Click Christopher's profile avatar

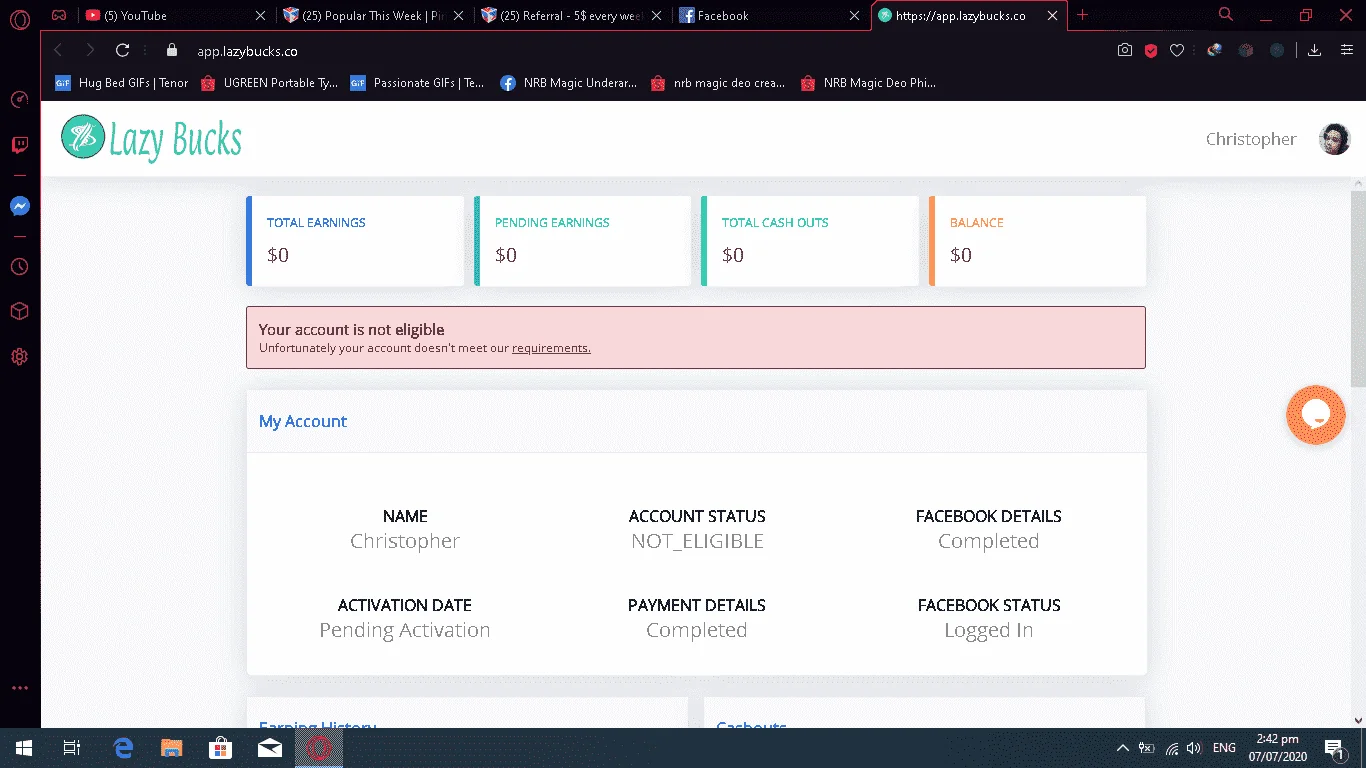click(x=1334, y=139)
